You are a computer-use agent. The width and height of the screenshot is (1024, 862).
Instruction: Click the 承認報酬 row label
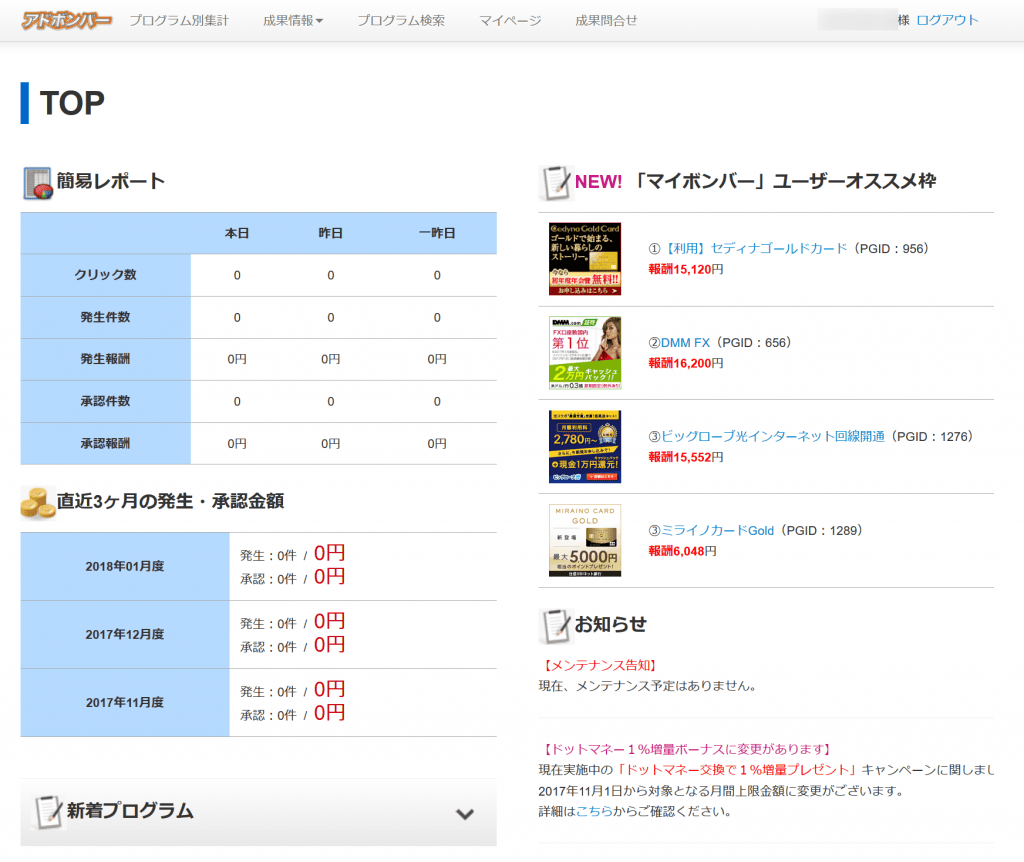105,443
